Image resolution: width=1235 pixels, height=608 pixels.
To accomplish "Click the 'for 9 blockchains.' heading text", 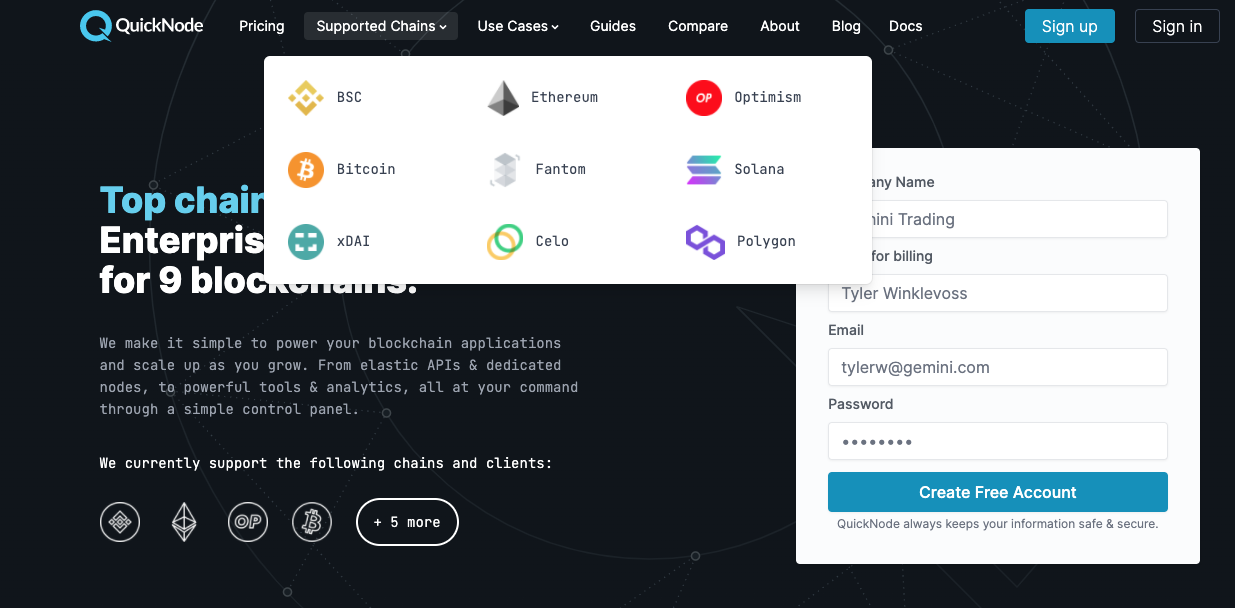I will (x=258, y=280).
